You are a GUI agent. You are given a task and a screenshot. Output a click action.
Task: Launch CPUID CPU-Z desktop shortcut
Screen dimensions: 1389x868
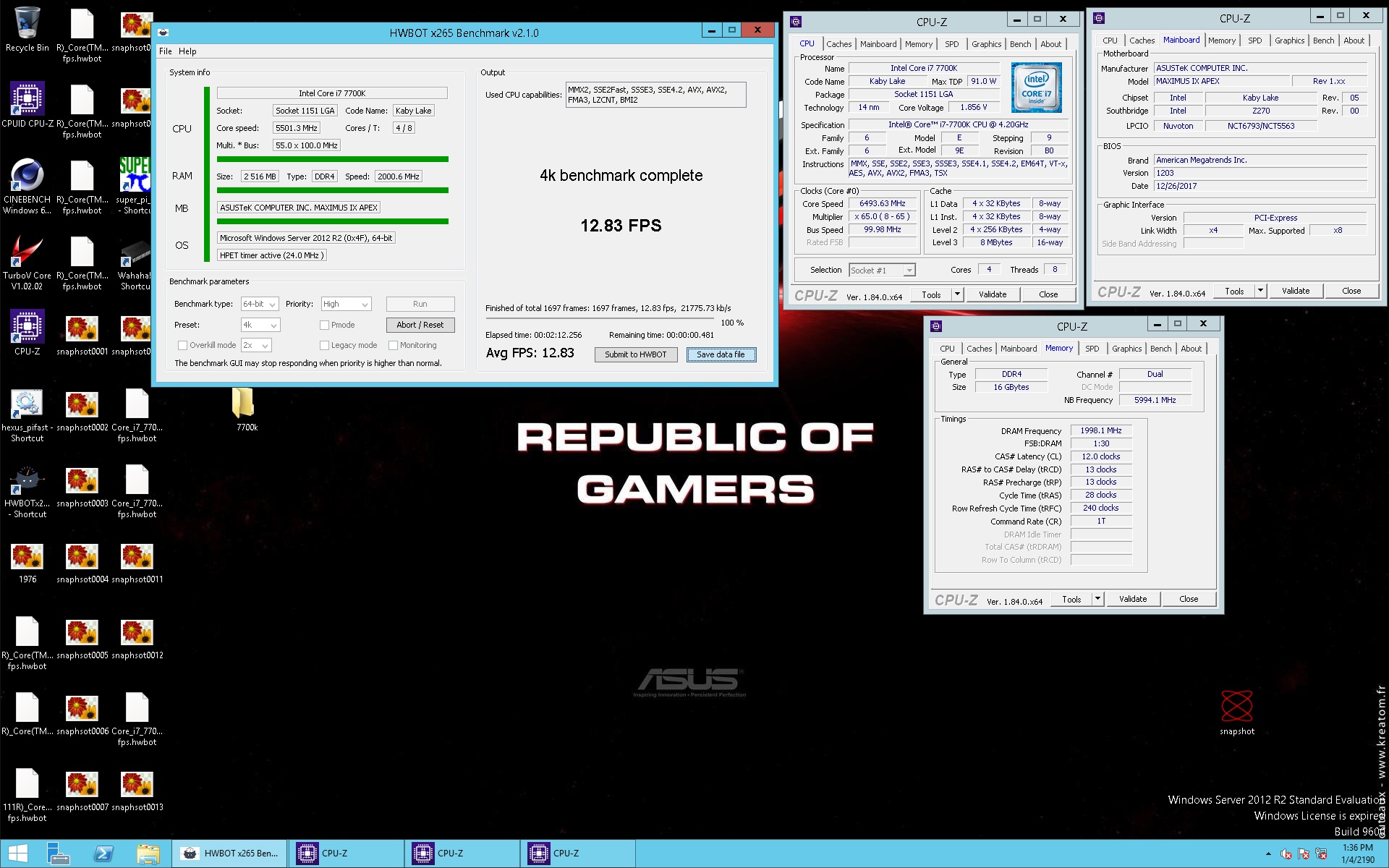27,106
